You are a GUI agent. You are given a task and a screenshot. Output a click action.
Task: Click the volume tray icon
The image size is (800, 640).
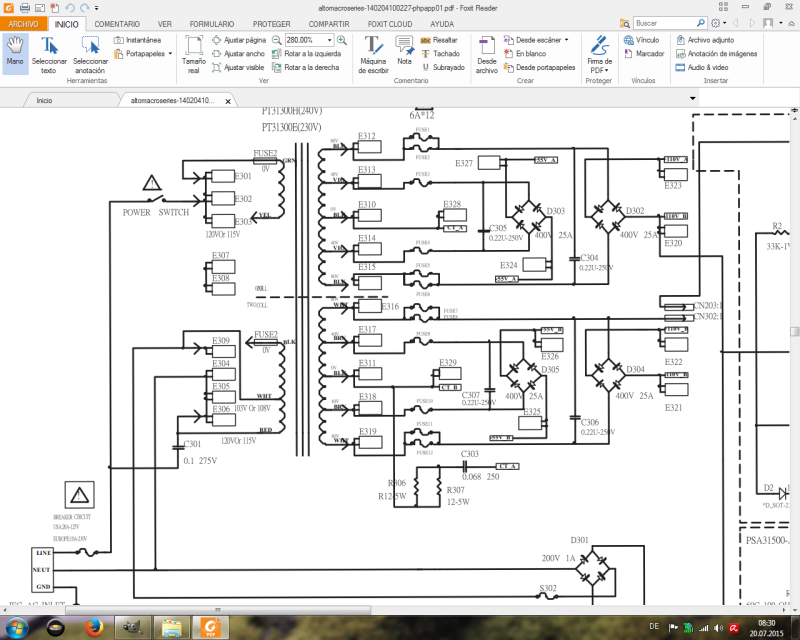point(718,628)
